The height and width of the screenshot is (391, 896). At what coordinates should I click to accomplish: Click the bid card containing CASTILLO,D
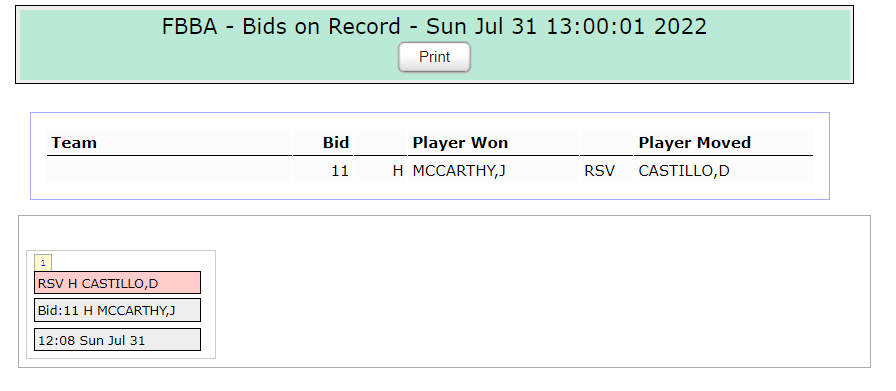point(121,304)
